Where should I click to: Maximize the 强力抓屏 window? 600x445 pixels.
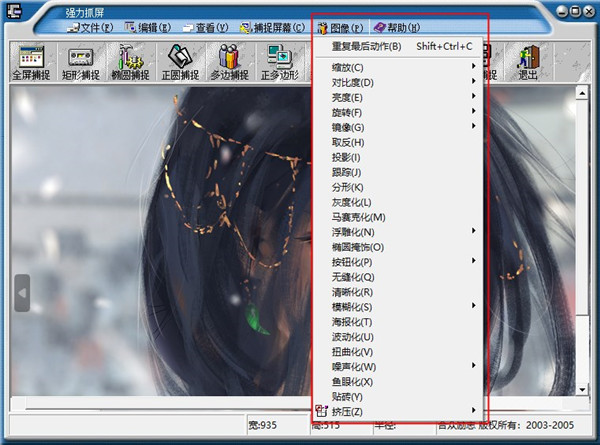click(575, 11)
